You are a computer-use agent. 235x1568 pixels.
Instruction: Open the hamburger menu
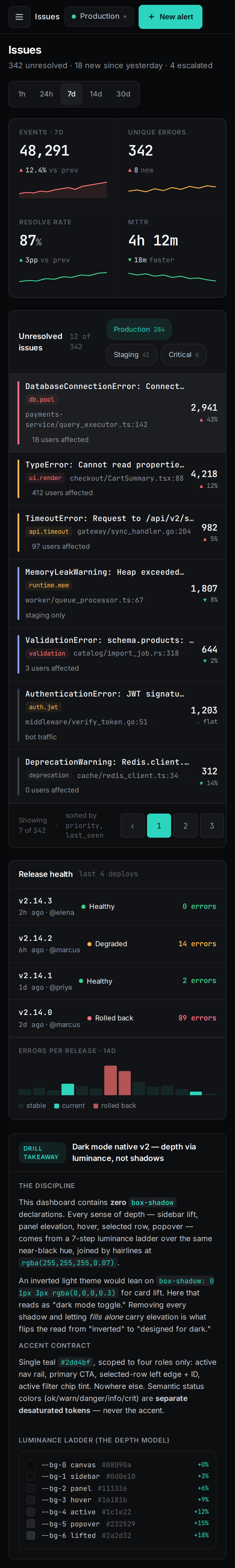[x=19, y=17]
